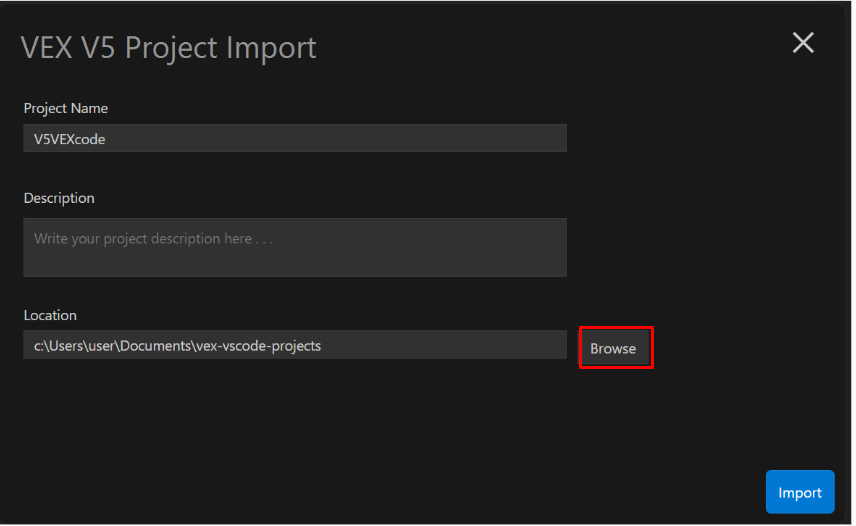Click the Location label text
Screen dimensions: 856x526
pyautogui.click(x=50, y=315)
